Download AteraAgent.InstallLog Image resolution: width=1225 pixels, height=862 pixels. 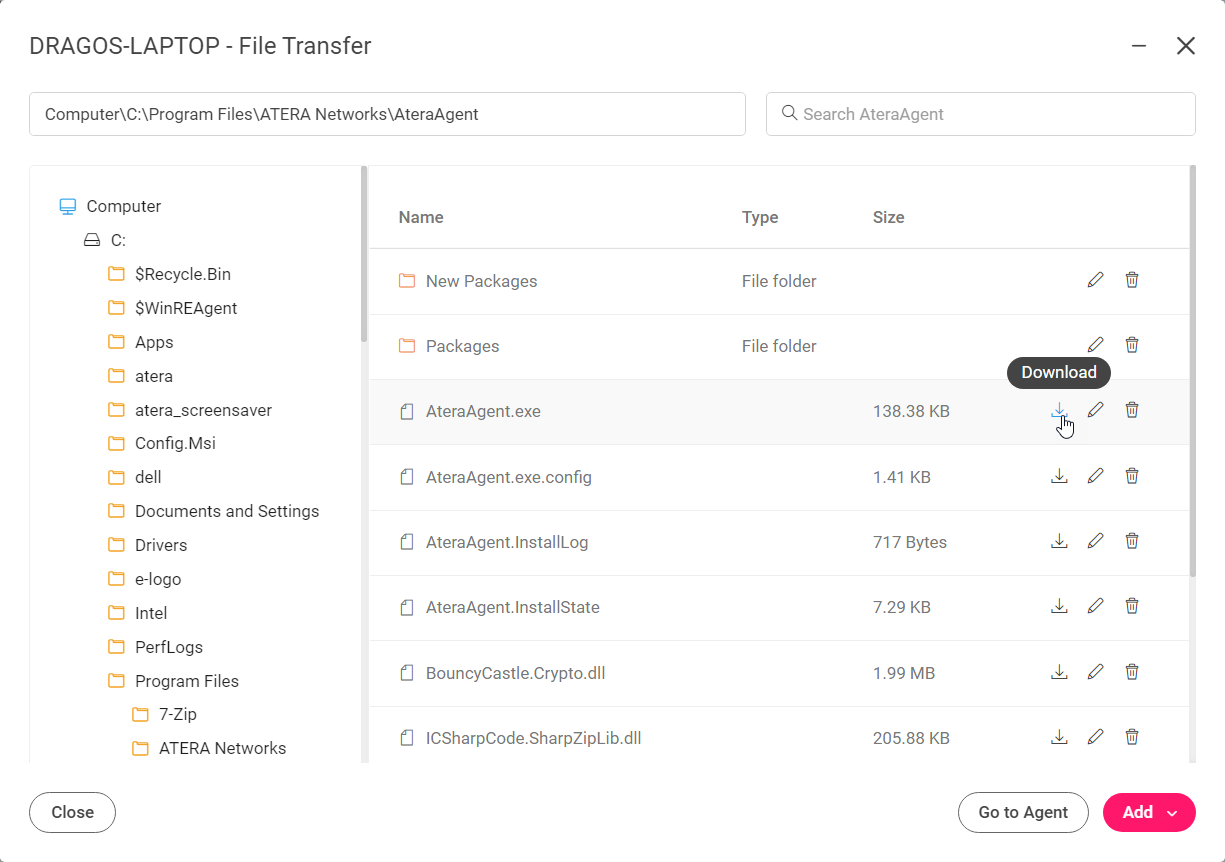[x=1059, y=541]
